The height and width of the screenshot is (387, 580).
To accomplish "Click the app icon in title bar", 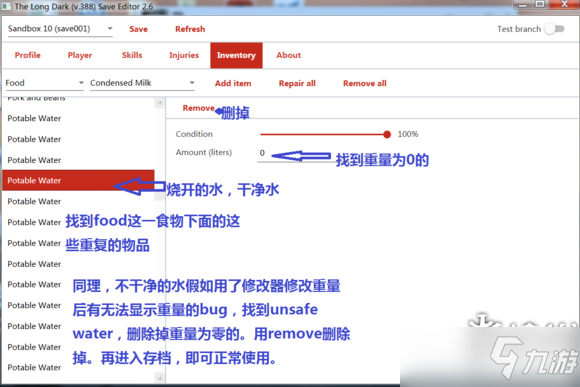I will (7, 6).
